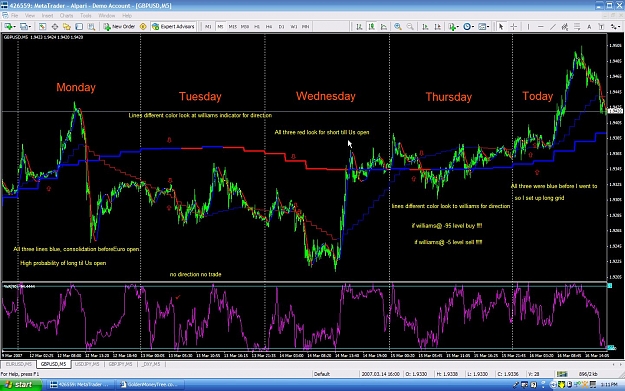Click the New Order button

(119, 26)
